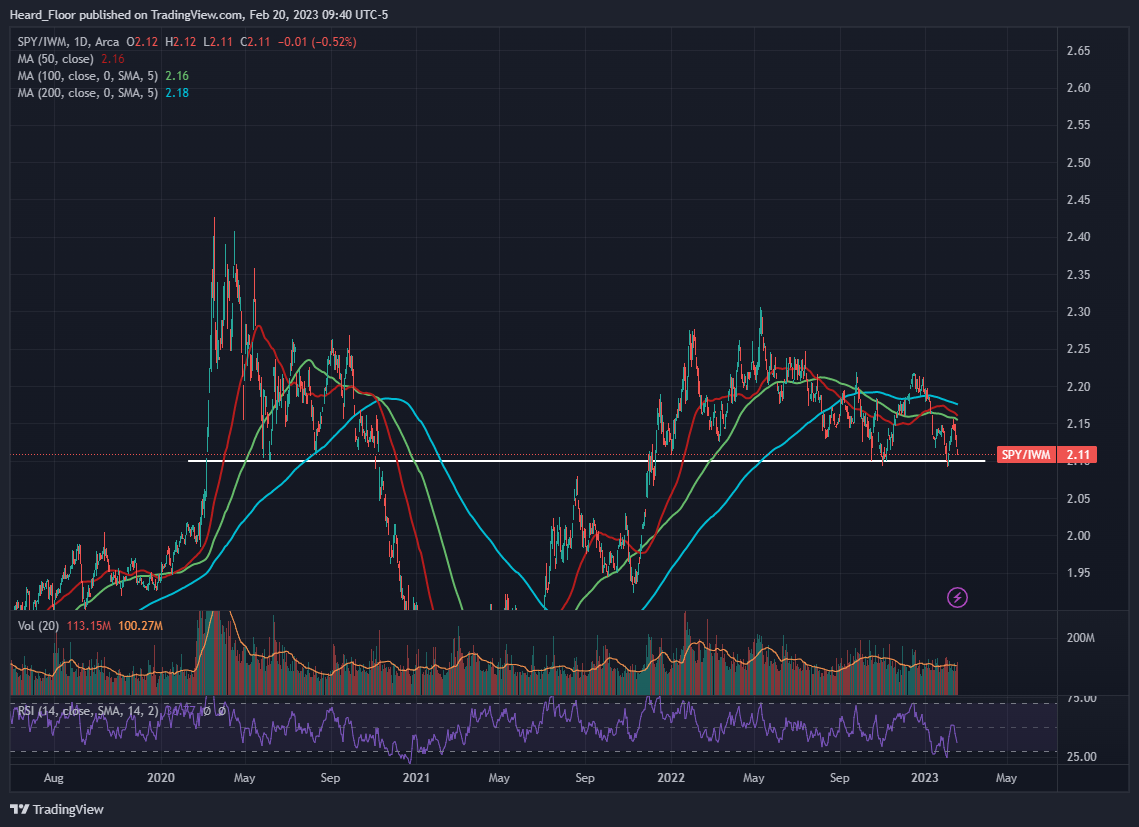1139x827 pixels.
Task: Click the 25.00 RSI axis label
Action: click(x=1082, y=757)
